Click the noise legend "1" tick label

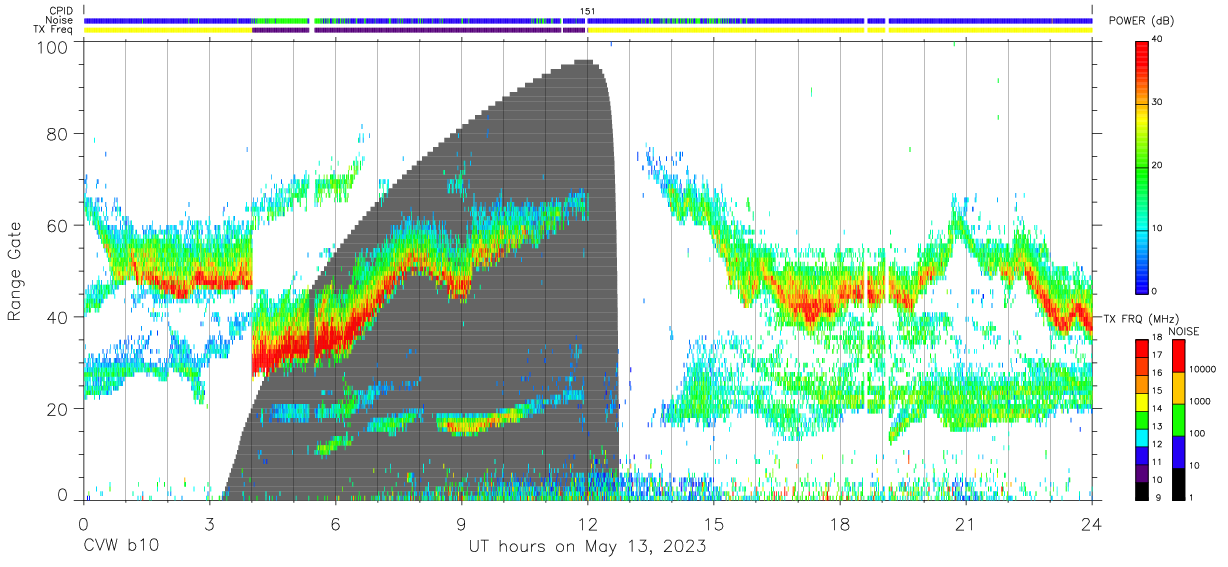(x=1191, y=496)
